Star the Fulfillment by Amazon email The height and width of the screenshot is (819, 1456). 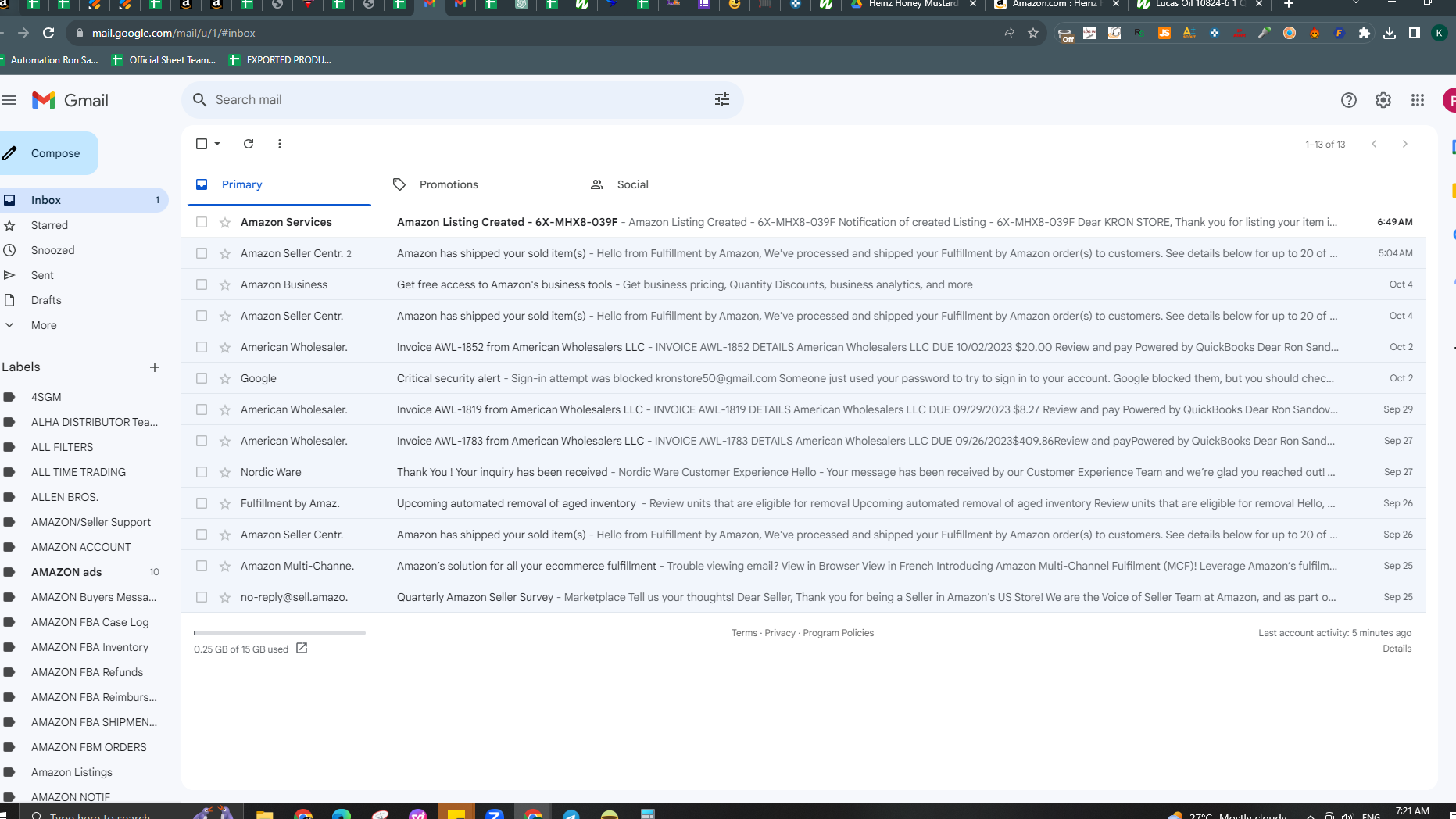click(x=225, y=503)
